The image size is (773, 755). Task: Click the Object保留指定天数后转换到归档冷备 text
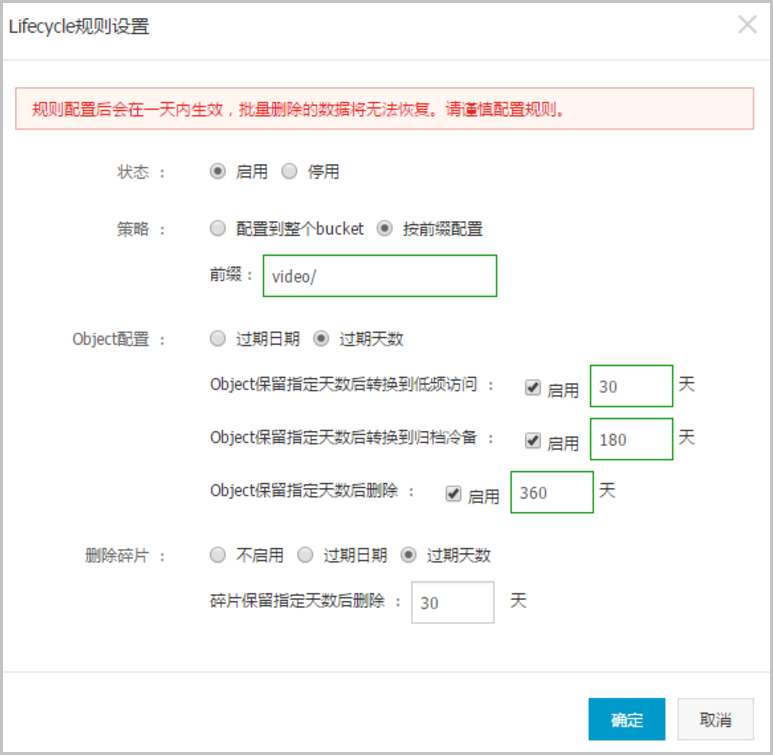pyautogui.click(x=344, y=437)
